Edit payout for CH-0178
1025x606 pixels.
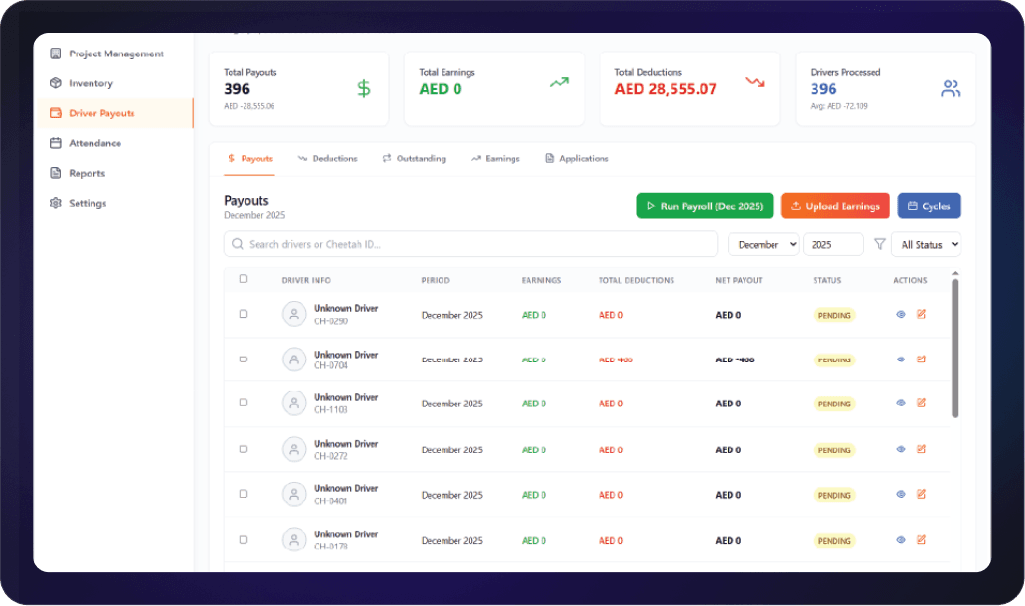921,540
